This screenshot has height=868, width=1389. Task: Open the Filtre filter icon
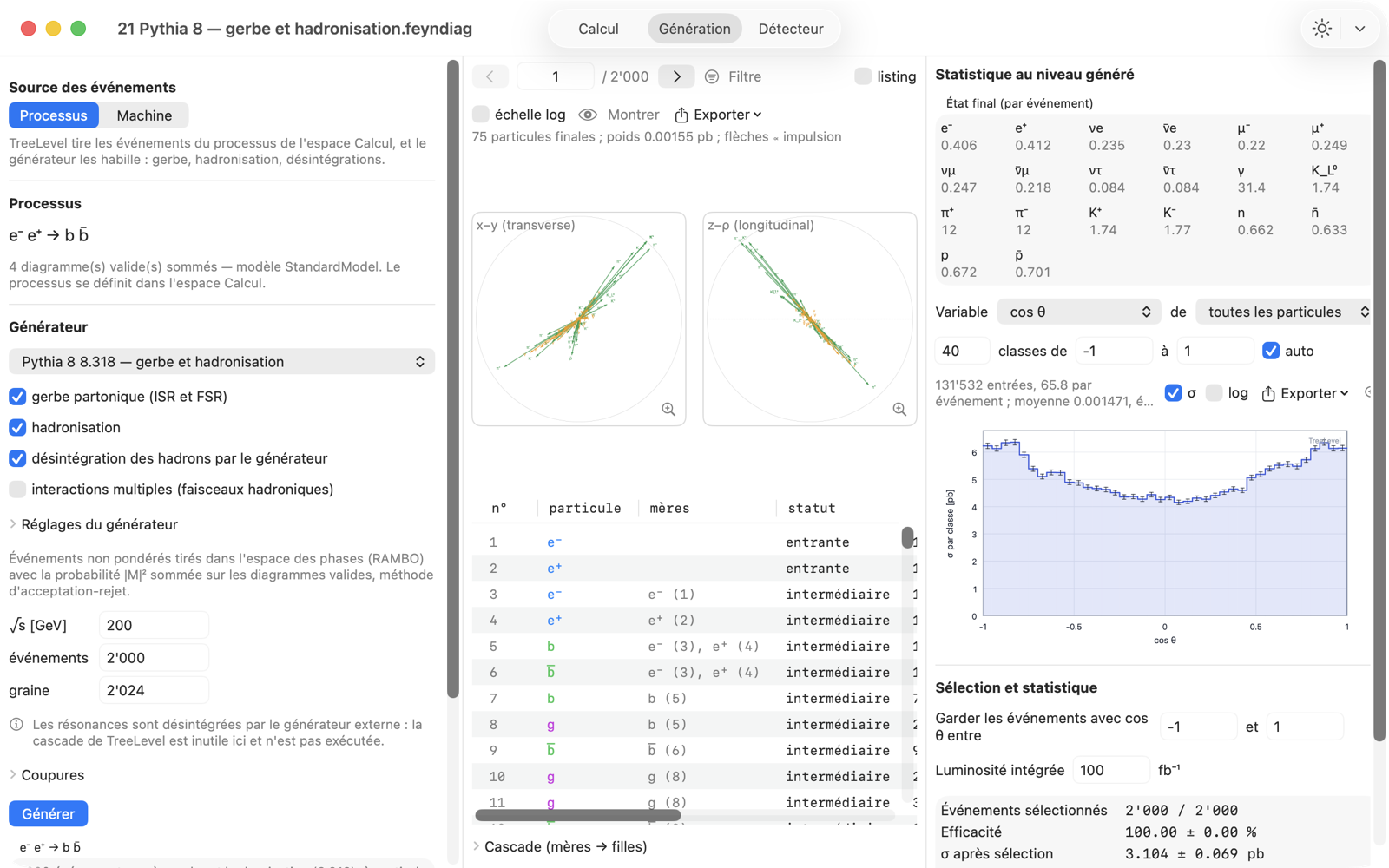(712, 76)
